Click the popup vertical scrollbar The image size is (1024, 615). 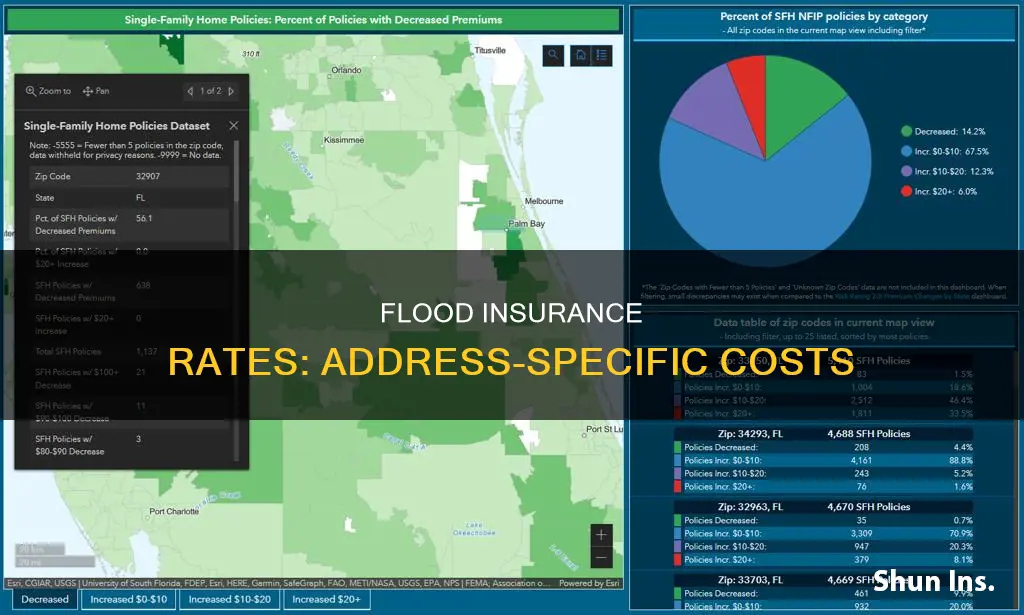pyautogui.click(x=236, y=171)
